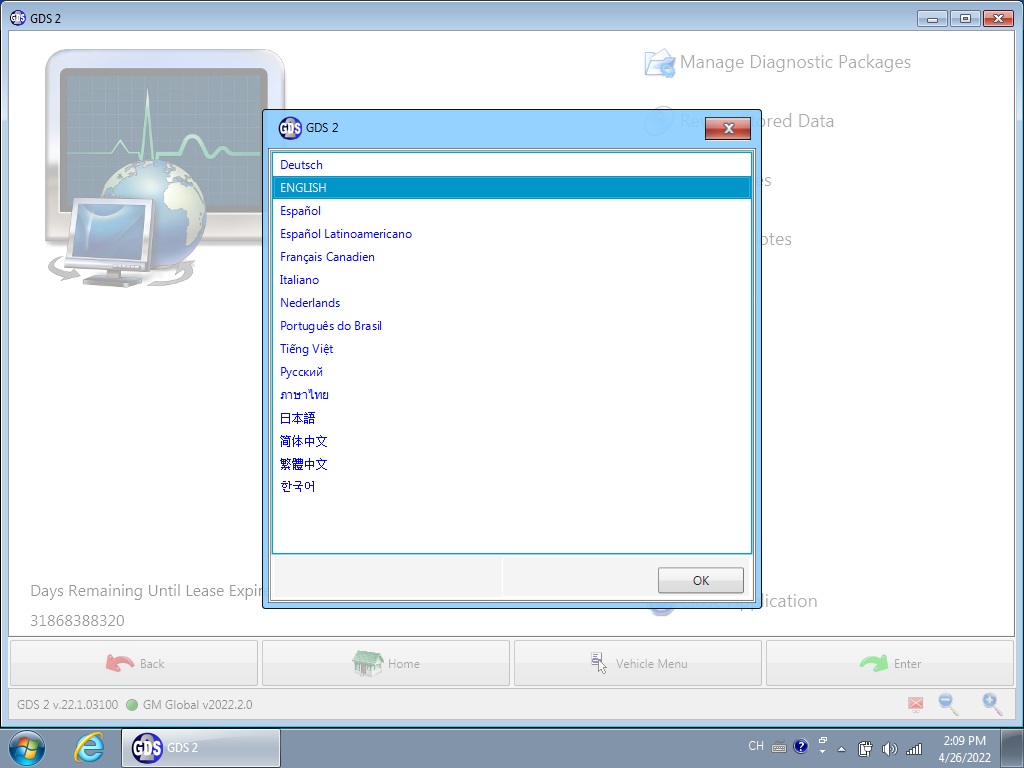Click the volume speaker icon in tray
The image size is (1024, 768).
890,748
